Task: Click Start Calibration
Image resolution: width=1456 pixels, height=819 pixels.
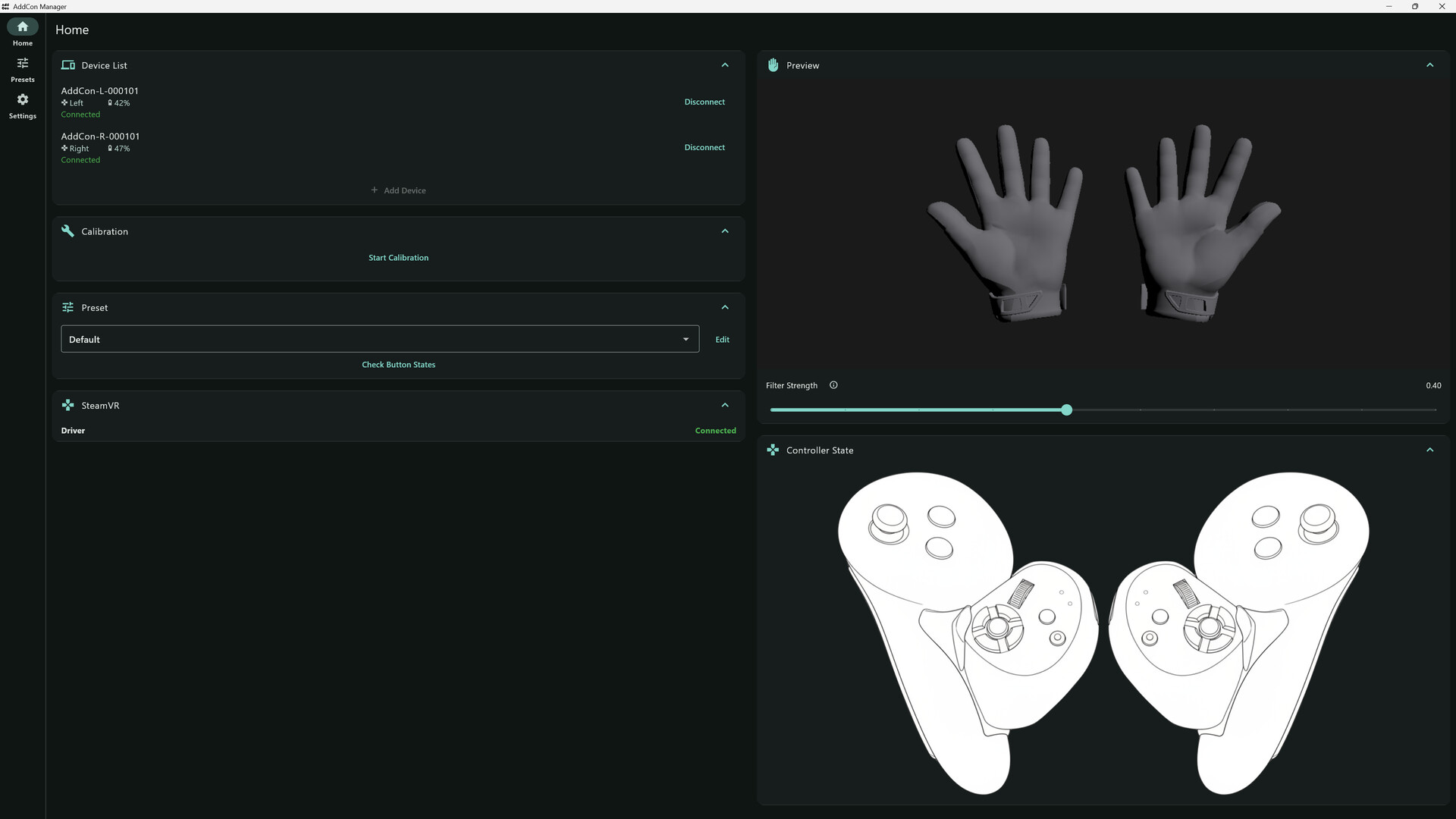Action: (x=398, y=258)
